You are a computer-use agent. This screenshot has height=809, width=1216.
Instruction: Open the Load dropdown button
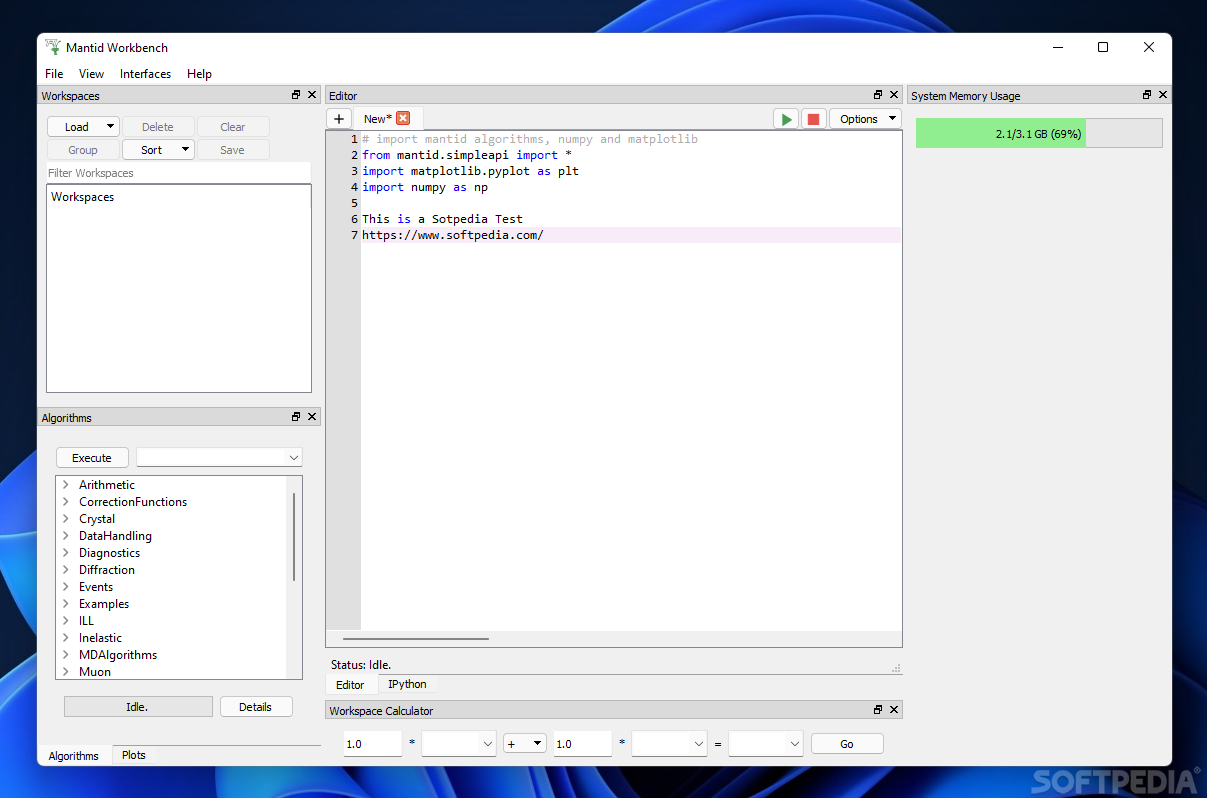[83, 127]
